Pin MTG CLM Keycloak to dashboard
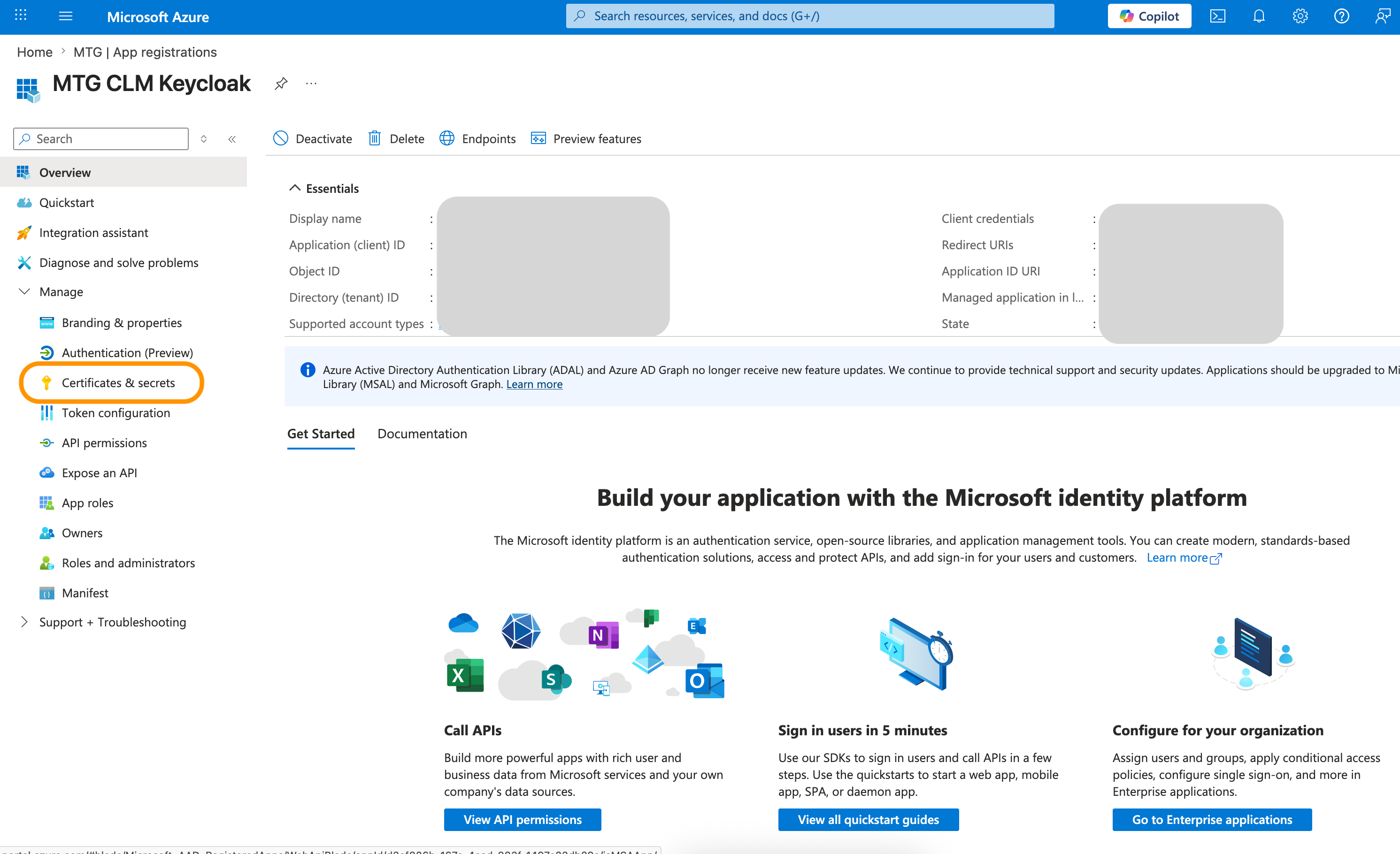Screen dimensions: 1400x854 pos(281,84)
